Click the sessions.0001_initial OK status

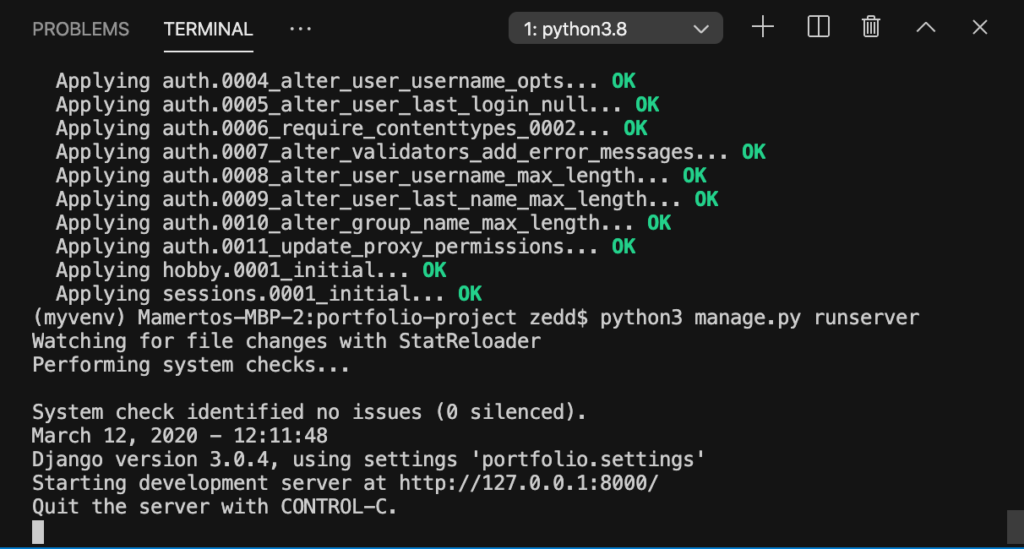pyautogui.click(x=470, y=294)
